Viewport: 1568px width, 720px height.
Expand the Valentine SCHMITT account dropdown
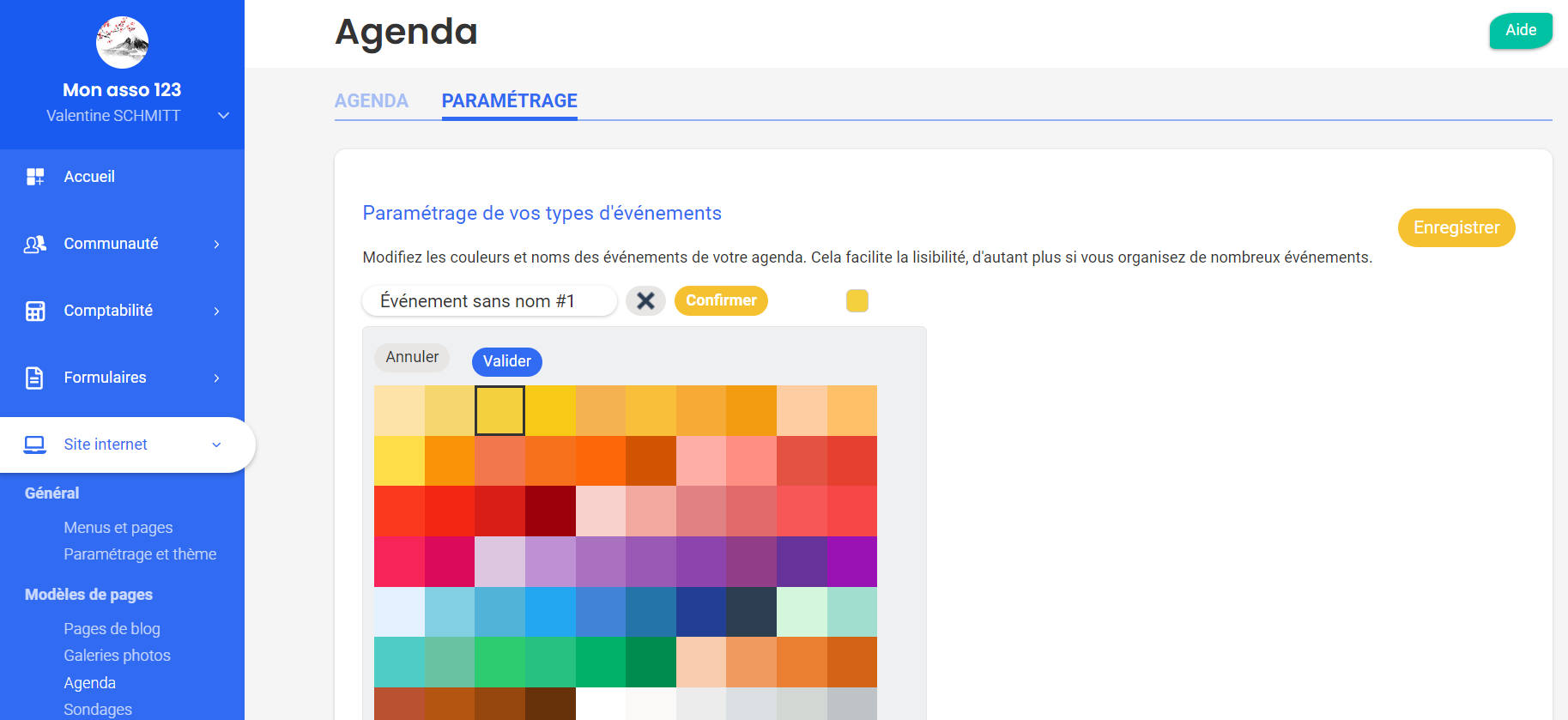pyautogui.click(x=223, y=116)
